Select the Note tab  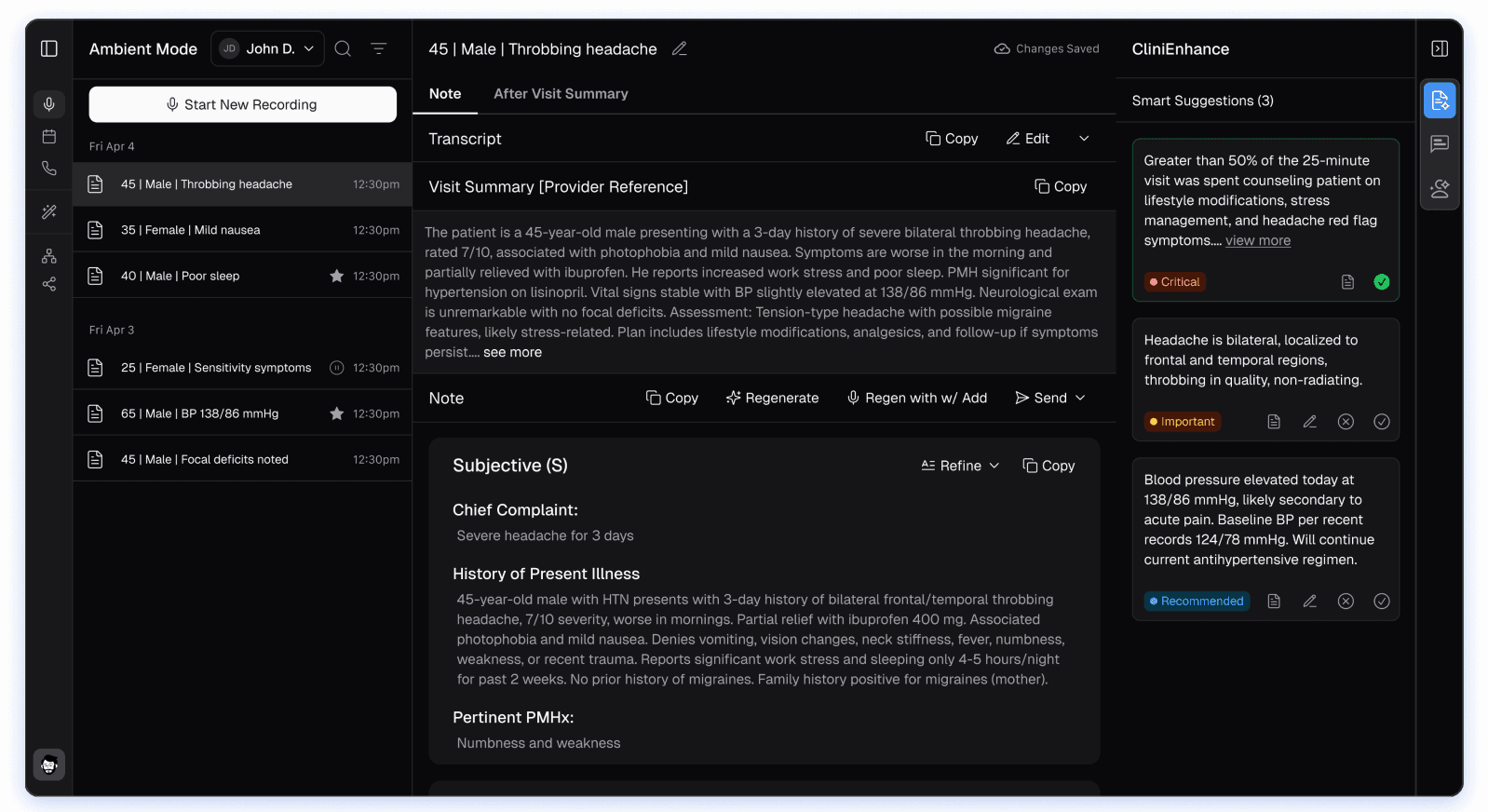coord(445,94)
